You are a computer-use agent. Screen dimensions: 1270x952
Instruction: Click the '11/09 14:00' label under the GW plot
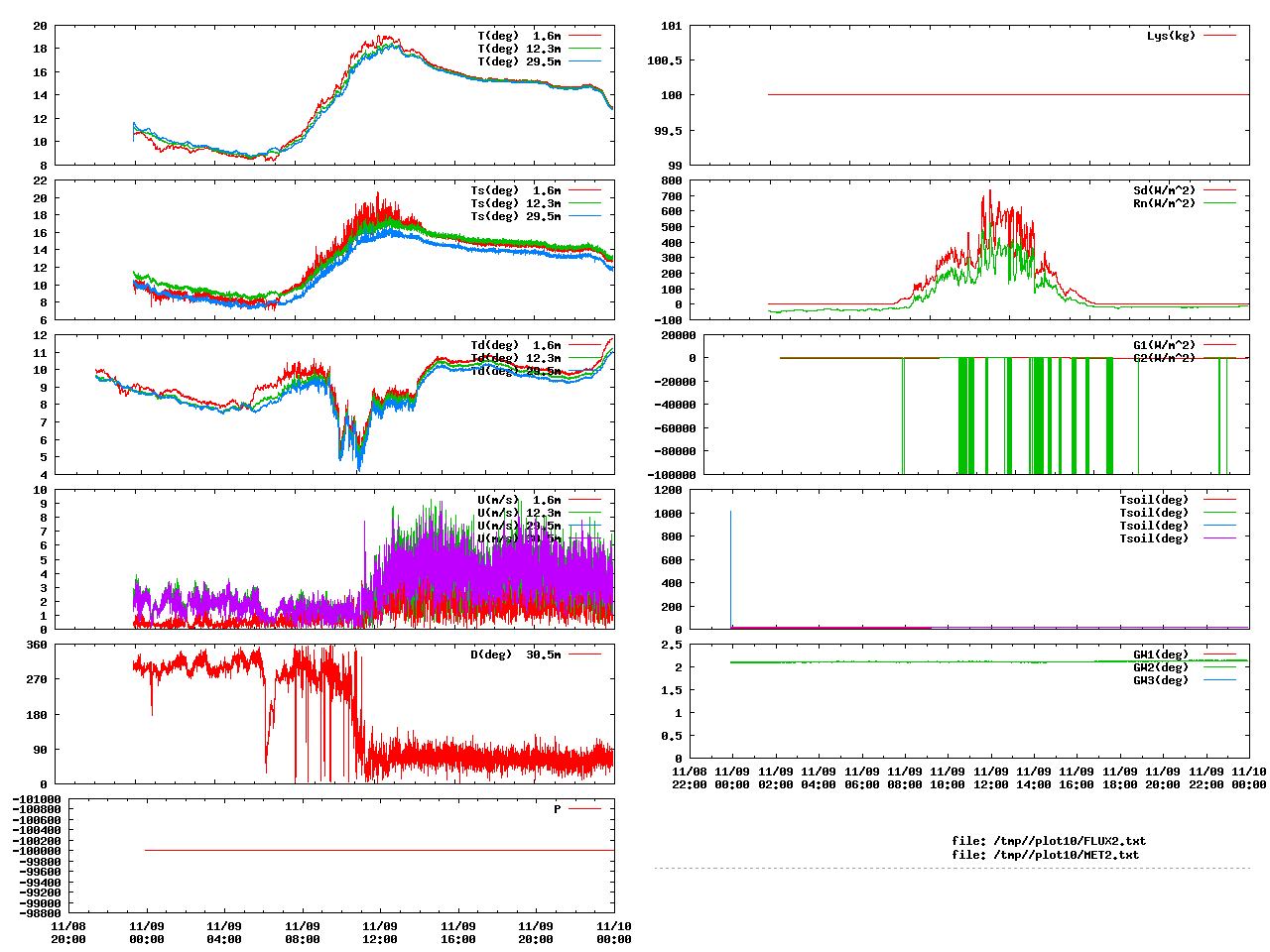[1034, 777]
